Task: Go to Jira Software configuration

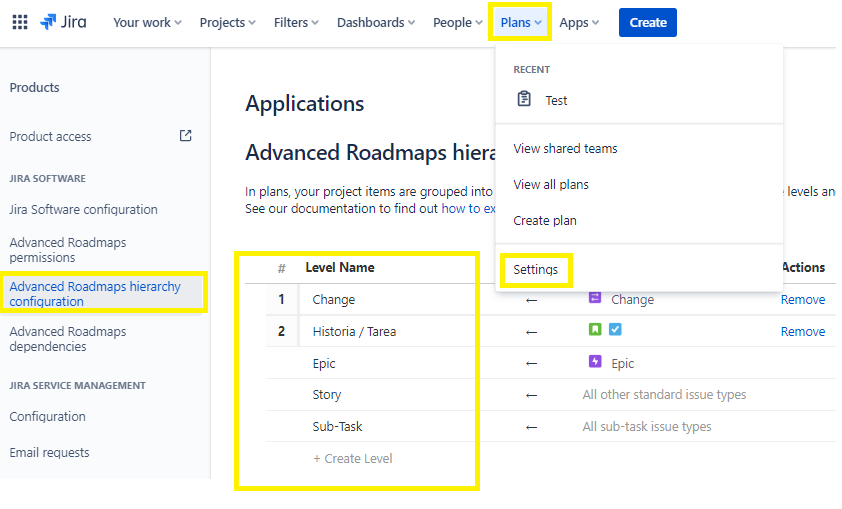Action: (83, 209)
